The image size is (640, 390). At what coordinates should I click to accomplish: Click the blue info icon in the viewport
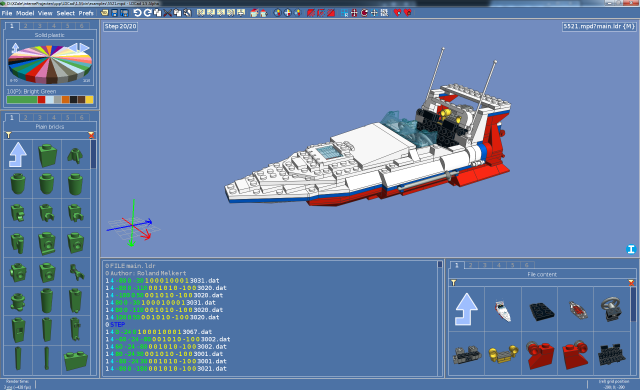[631, 249]
